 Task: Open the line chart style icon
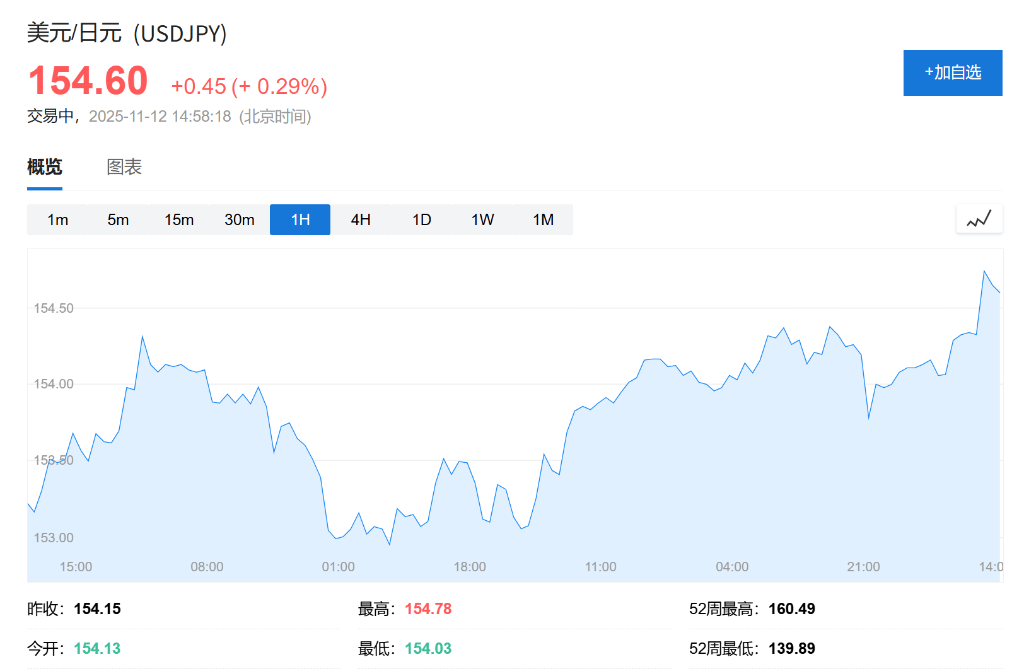[x=978, y=218]
